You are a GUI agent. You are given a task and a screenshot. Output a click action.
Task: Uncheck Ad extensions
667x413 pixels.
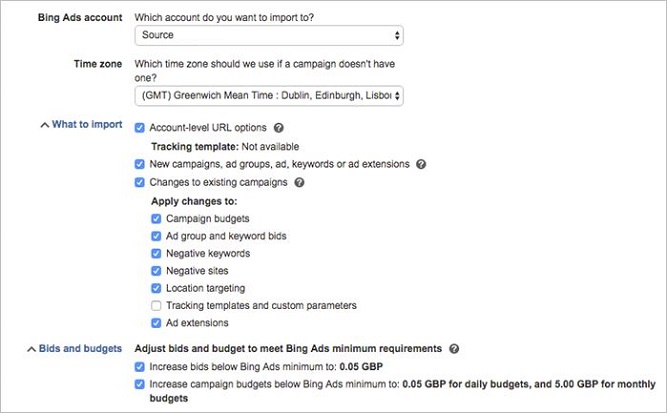pyautogui.click(x=156, y=323)
